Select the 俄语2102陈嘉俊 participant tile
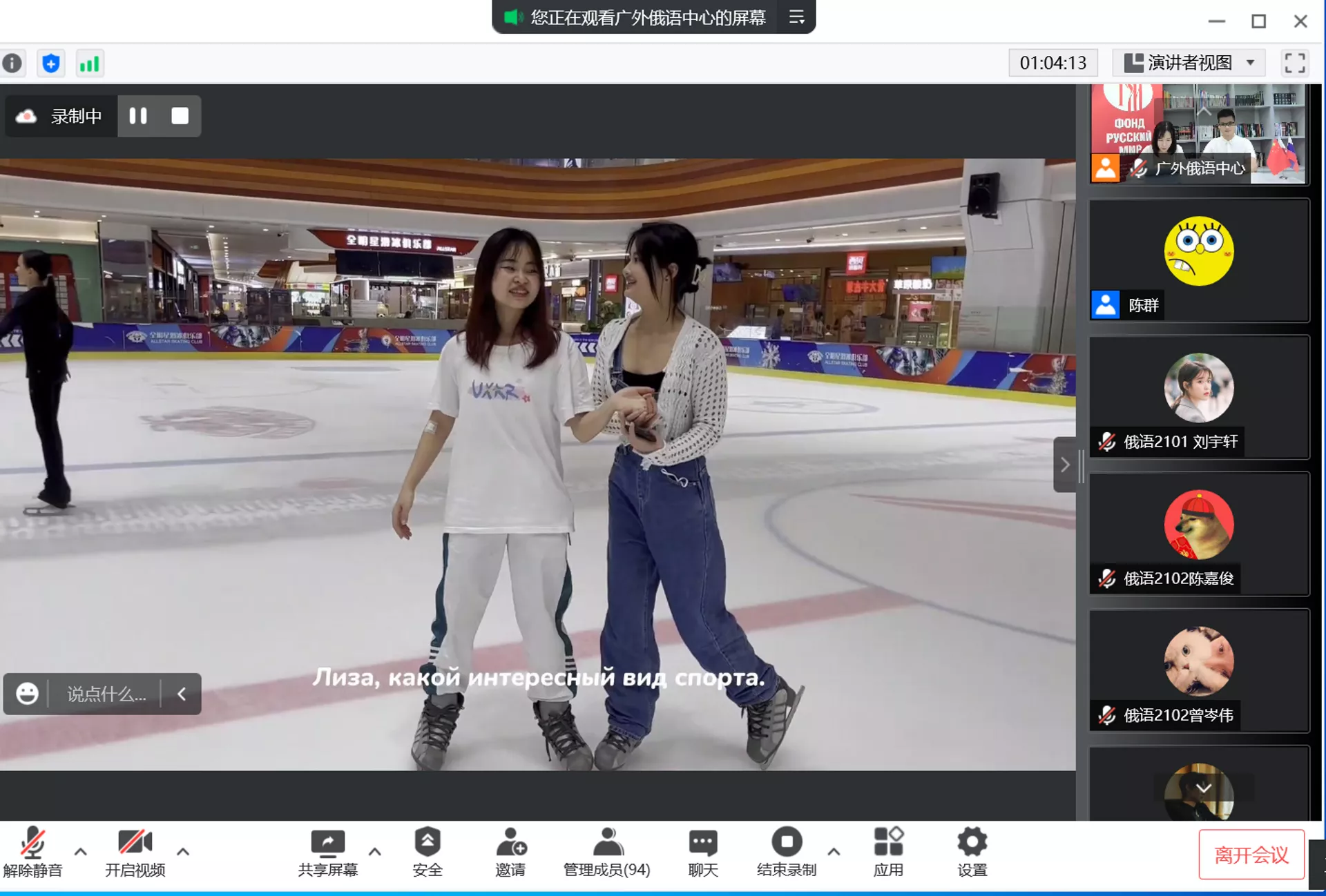1326x896 pixels. coord(1200,534)
